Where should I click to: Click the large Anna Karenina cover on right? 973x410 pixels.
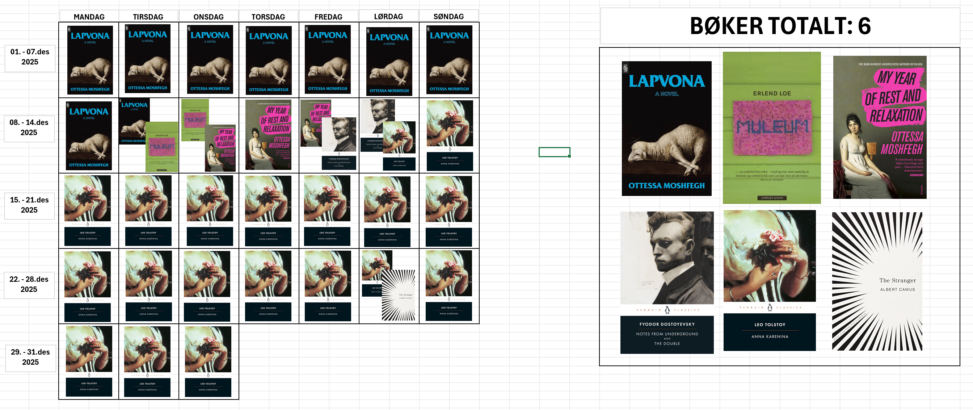click(769, 281)
